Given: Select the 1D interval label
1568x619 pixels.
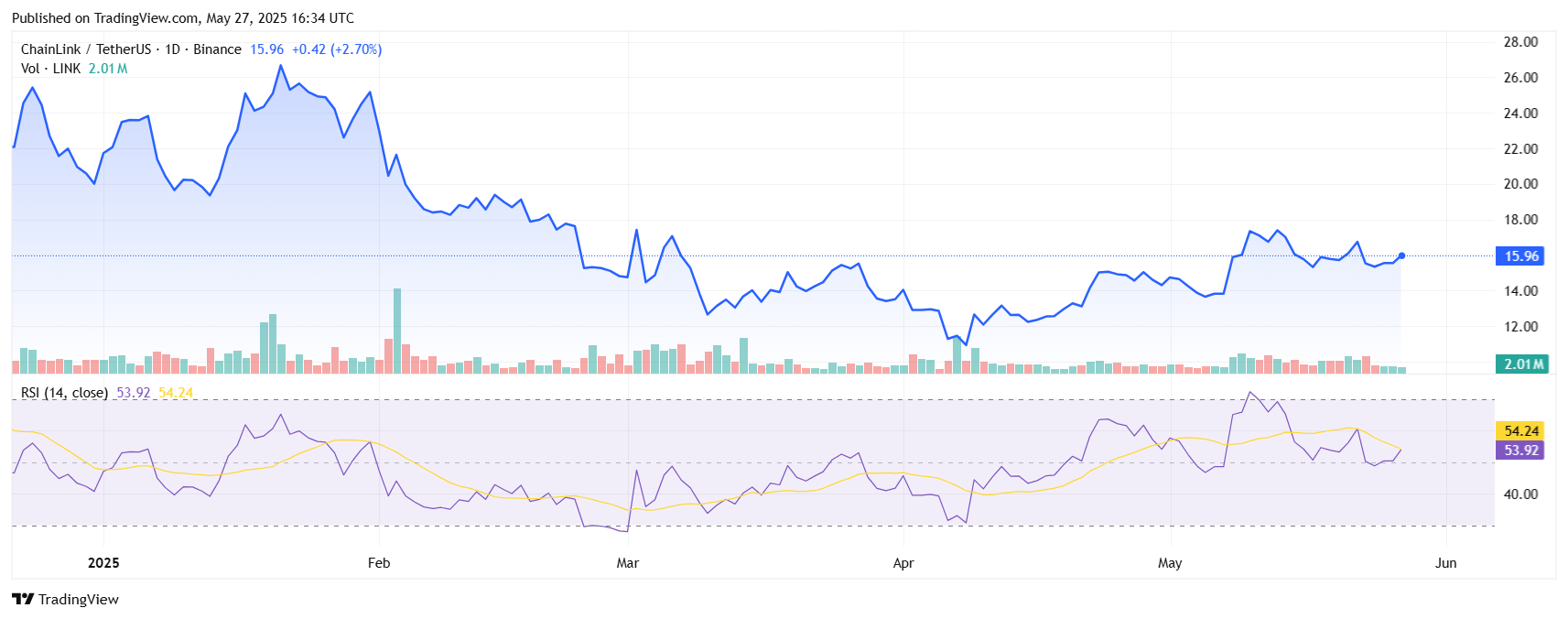Looking at the screenshot, I should pyautogui.click(x=172, y=49).
